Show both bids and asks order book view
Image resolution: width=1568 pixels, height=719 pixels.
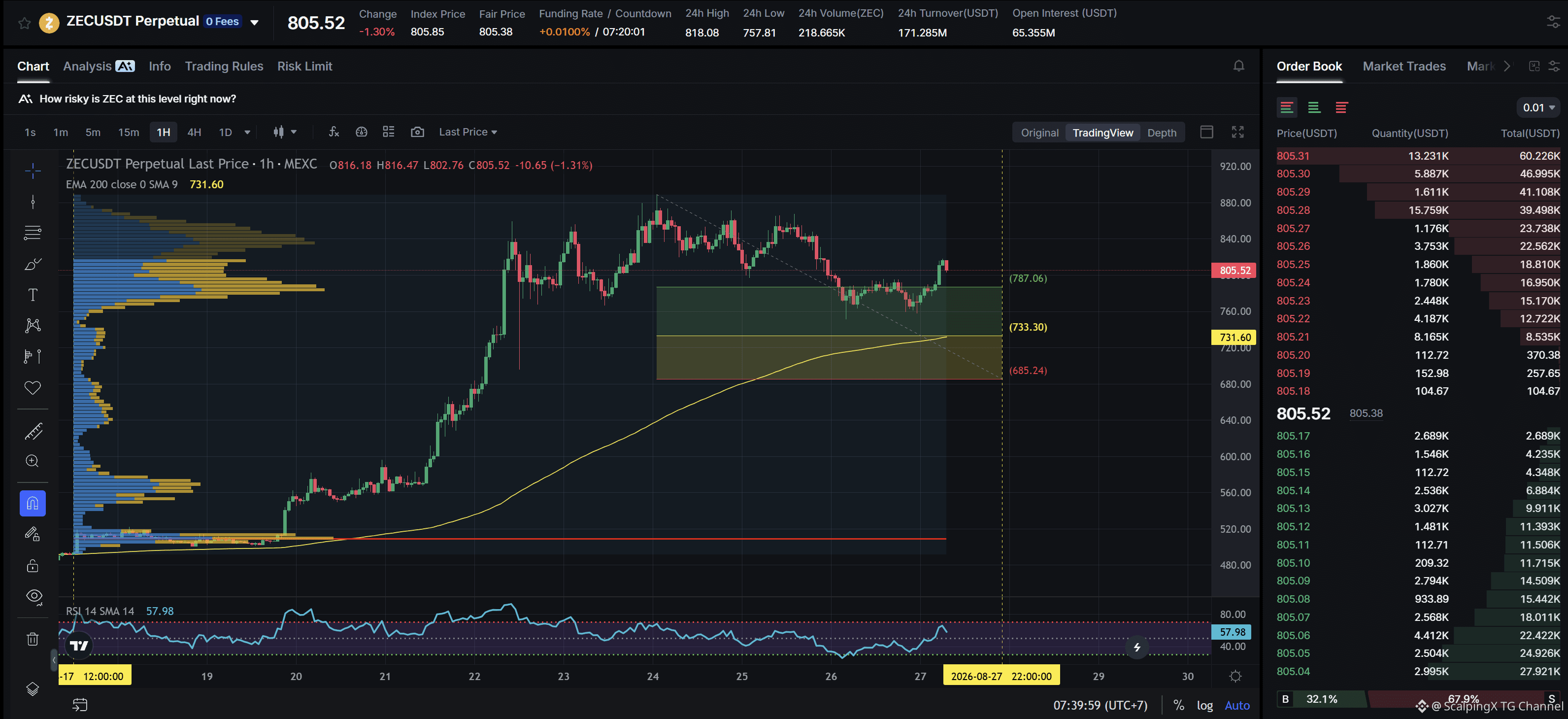pyautogui.click(x=1287, y=107)
